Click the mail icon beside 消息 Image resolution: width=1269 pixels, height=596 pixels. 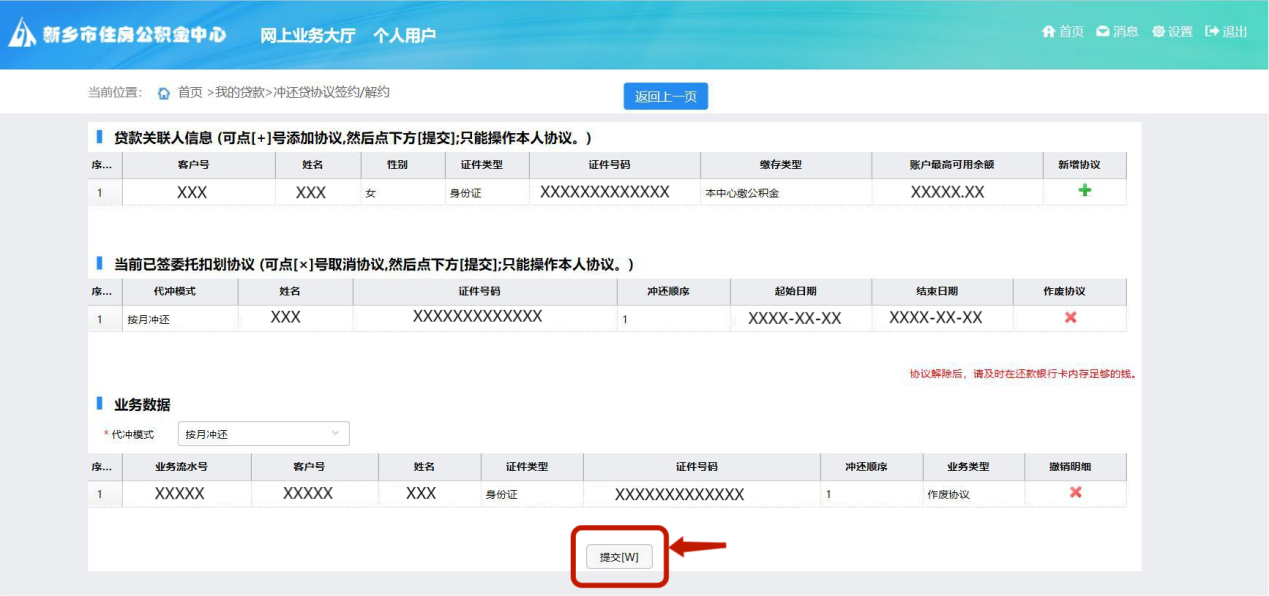point(1102,32)
